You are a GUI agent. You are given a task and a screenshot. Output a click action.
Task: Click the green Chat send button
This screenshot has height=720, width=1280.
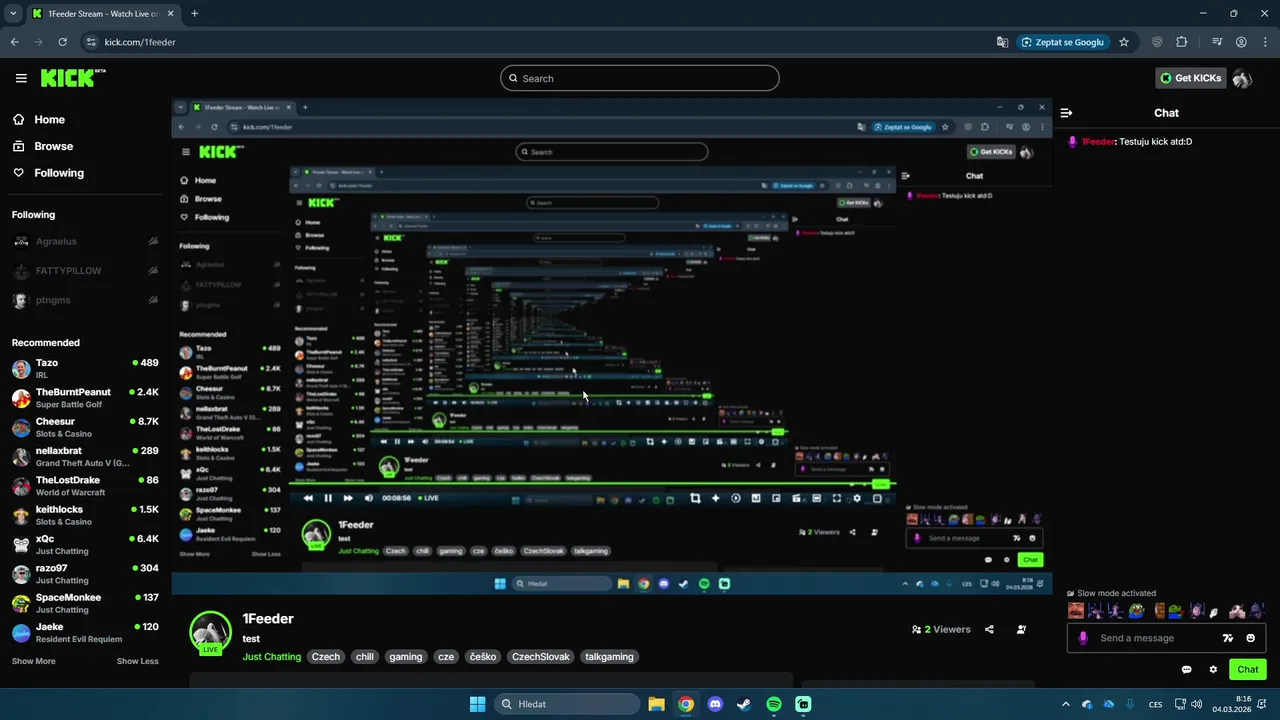(1248, 670)
